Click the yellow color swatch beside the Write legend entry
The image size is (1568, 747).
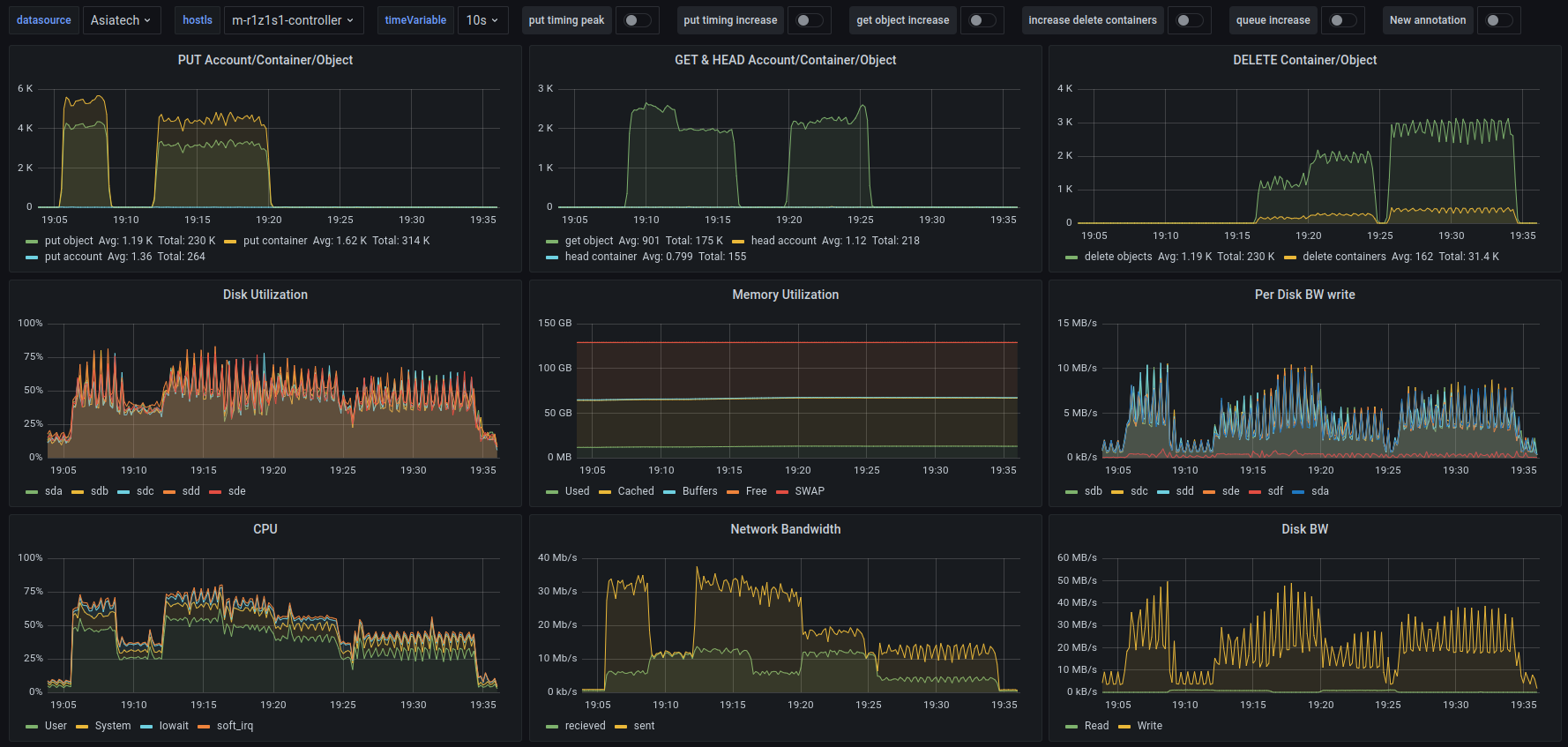pos(1124,727)
